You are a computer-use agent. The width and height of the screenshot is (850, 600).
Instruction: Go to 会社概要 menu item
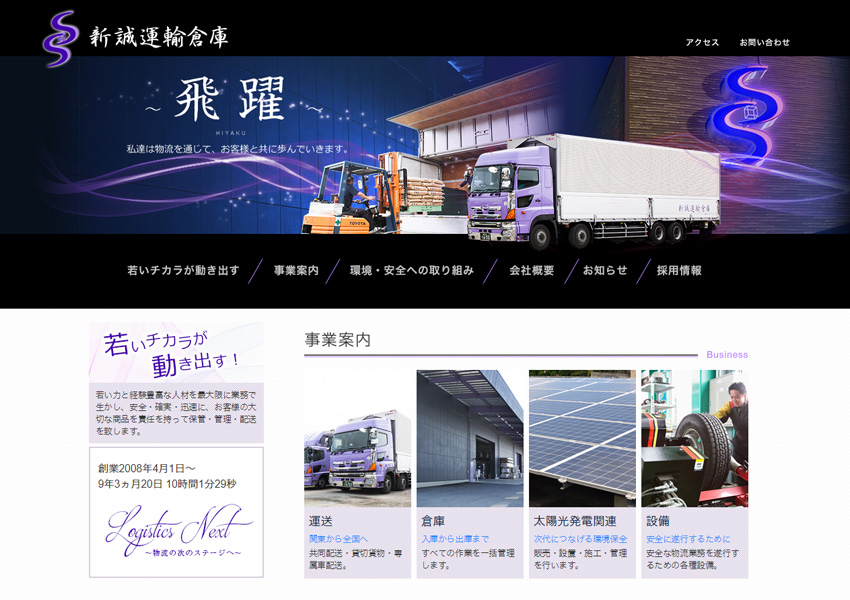tap(531, 271)
